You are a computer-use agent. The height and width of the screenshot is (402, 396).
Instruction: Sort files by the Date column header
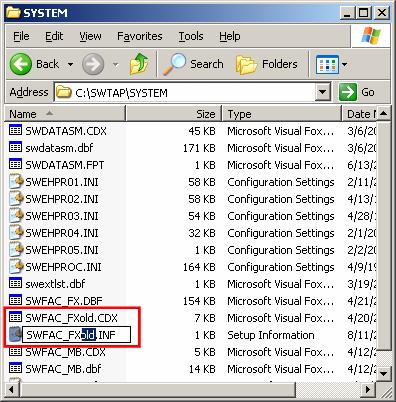click(359, 114)
